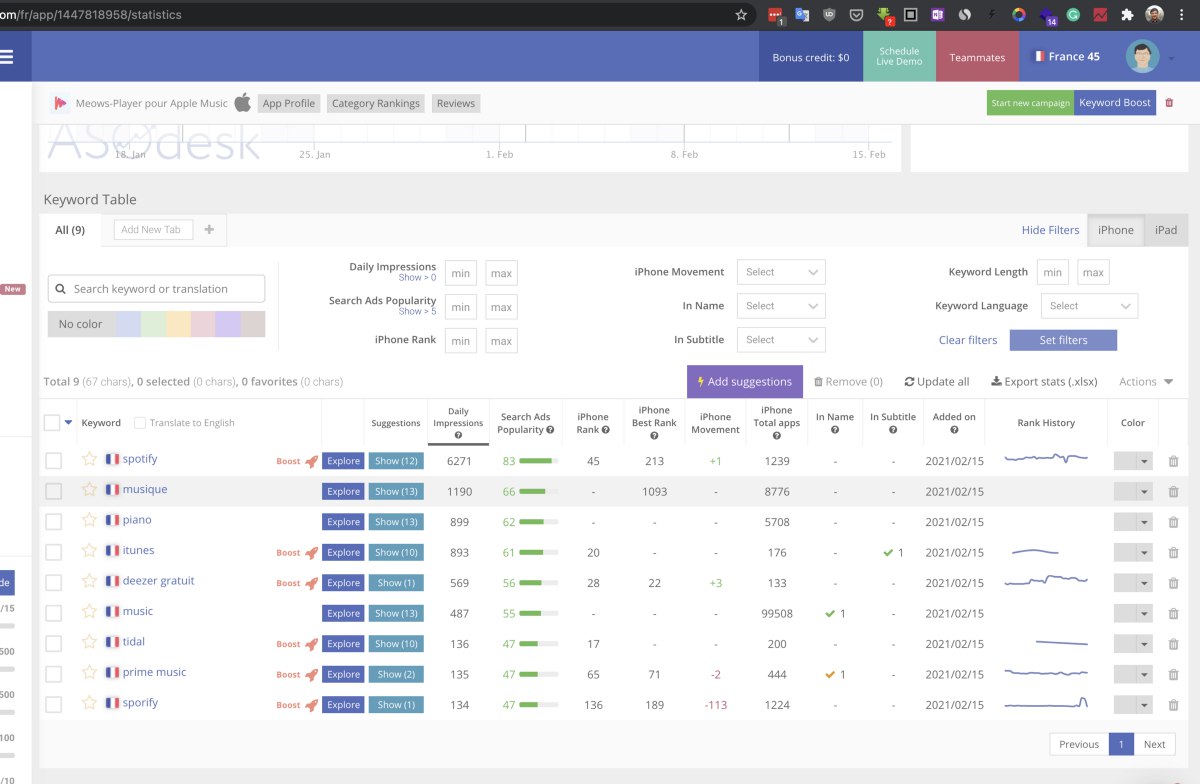Favorite the tidal keyword star
1200x784 pixels.
pos(90,642)
